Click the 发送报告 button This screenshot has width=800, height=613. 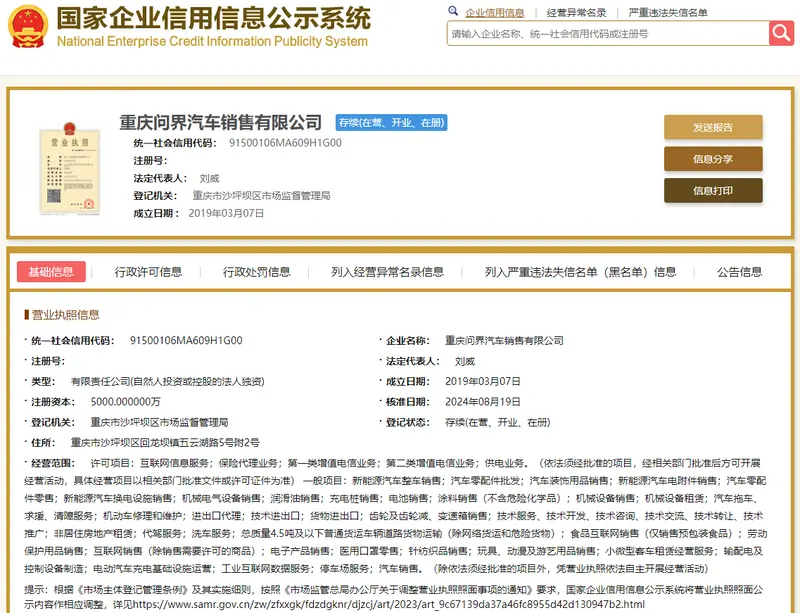click(713, 127)
